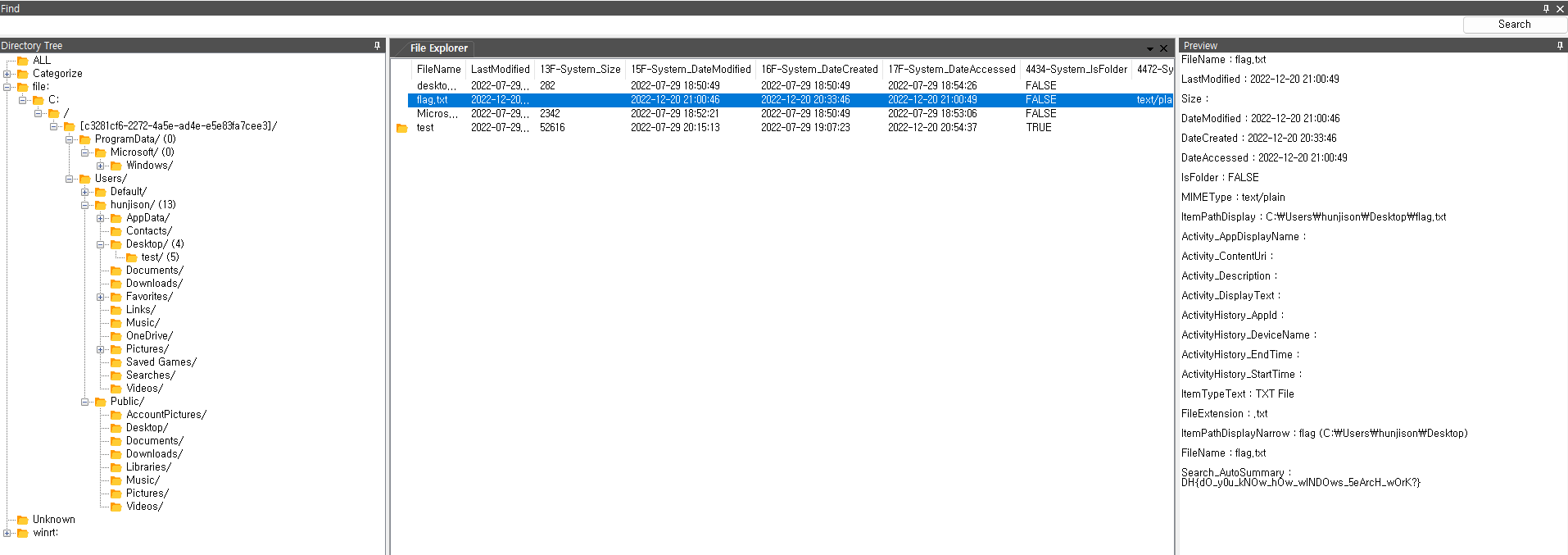Screen dimensions: 1568x555
Task: Select the Micros... file row
Action: click(790, 114)
